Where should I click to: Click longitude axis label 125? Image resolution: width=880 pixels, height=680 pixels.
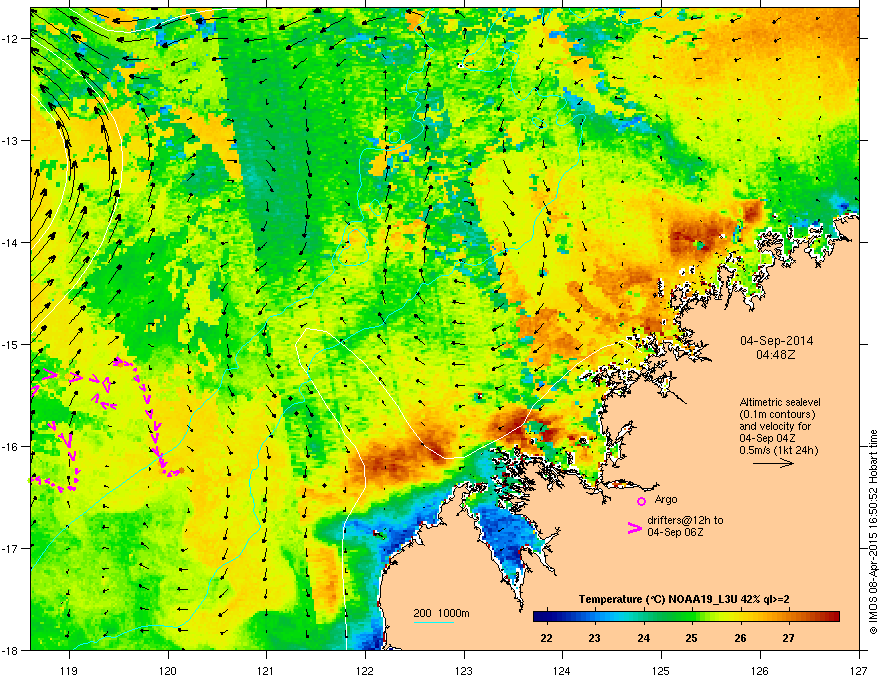point(661,670)
